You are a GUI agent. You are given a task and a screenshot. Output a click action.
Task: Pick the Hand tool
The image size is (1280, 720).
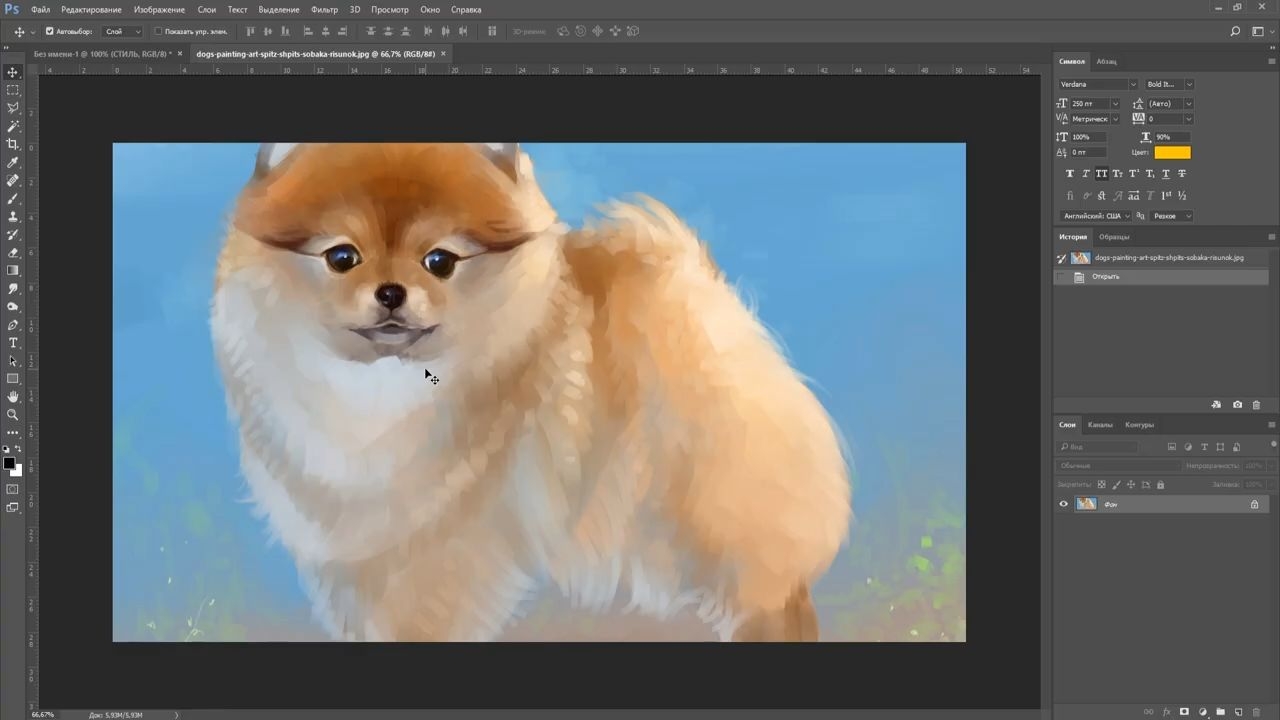[13, 397]
